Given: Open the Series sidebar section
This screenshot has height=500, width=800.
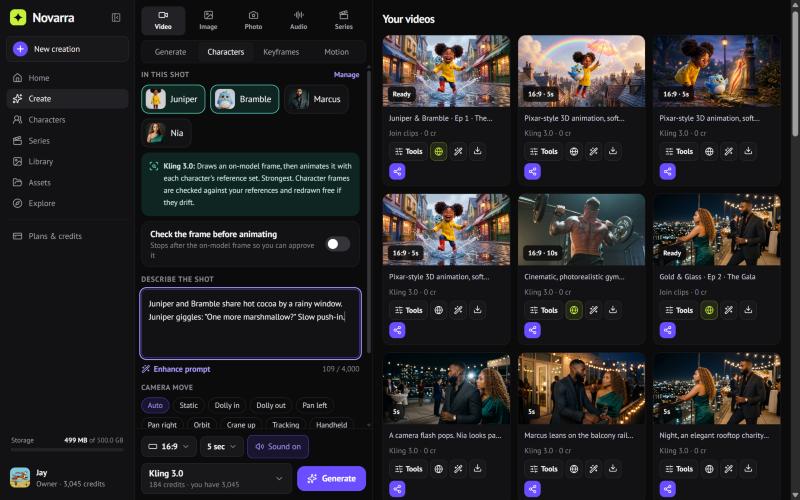Looking at the screenshot, I should click(x=67, y=140).
